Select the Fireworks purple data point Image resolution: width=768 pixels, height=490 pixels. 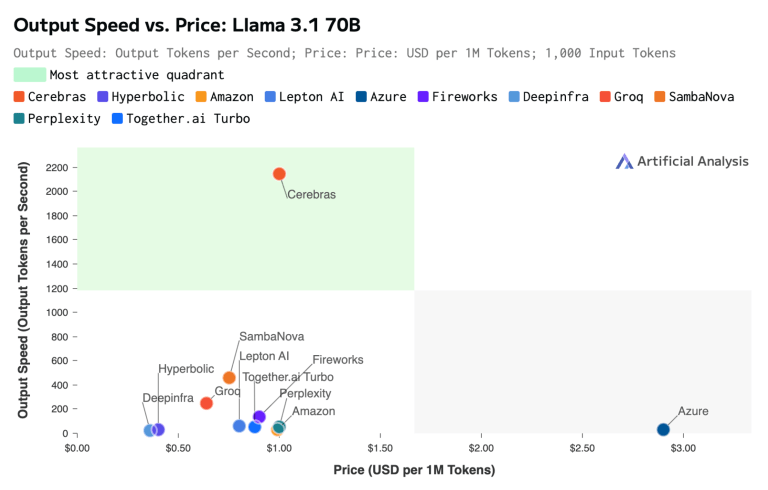pos(259,417)
